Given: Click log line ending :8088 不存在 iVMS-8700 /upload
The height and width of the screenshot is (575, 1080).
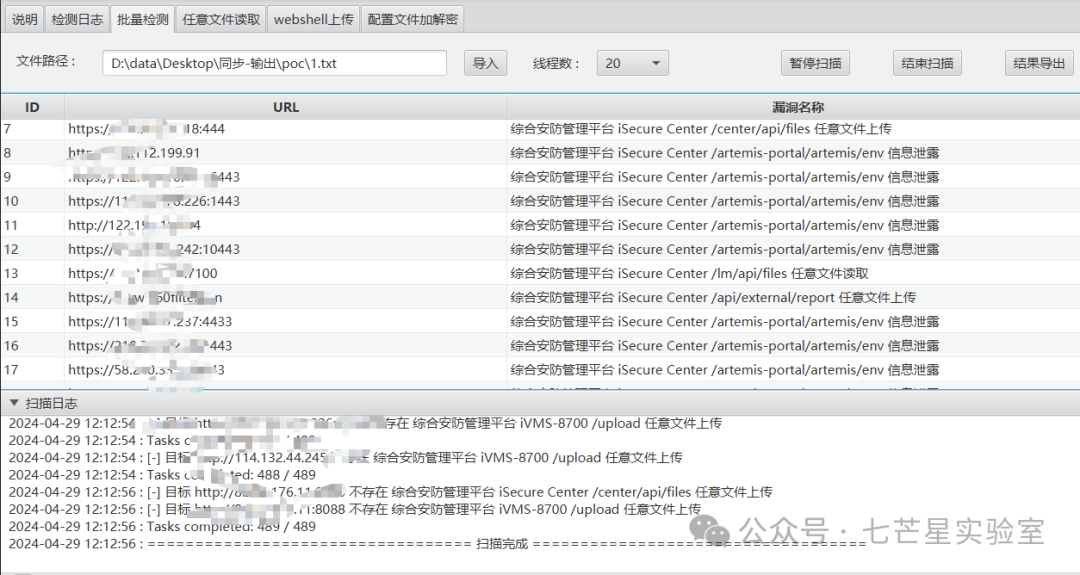Looking at the screenshot, I should pyautogui.click(x=355, y=510).
